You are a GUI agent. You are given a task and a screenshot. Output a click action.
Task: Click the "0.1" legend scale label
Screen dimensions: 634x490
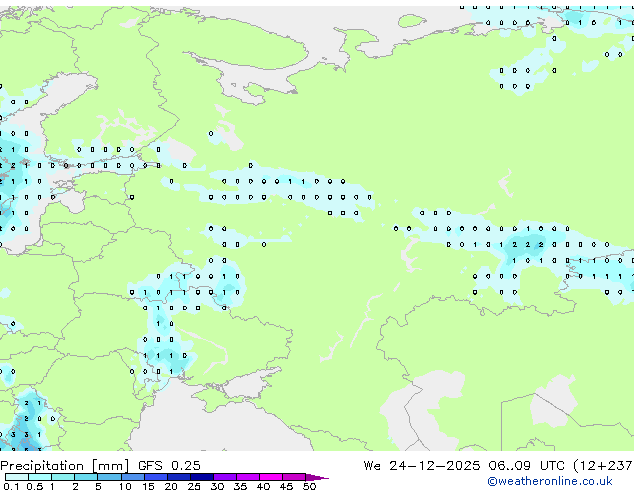point(11,486)
